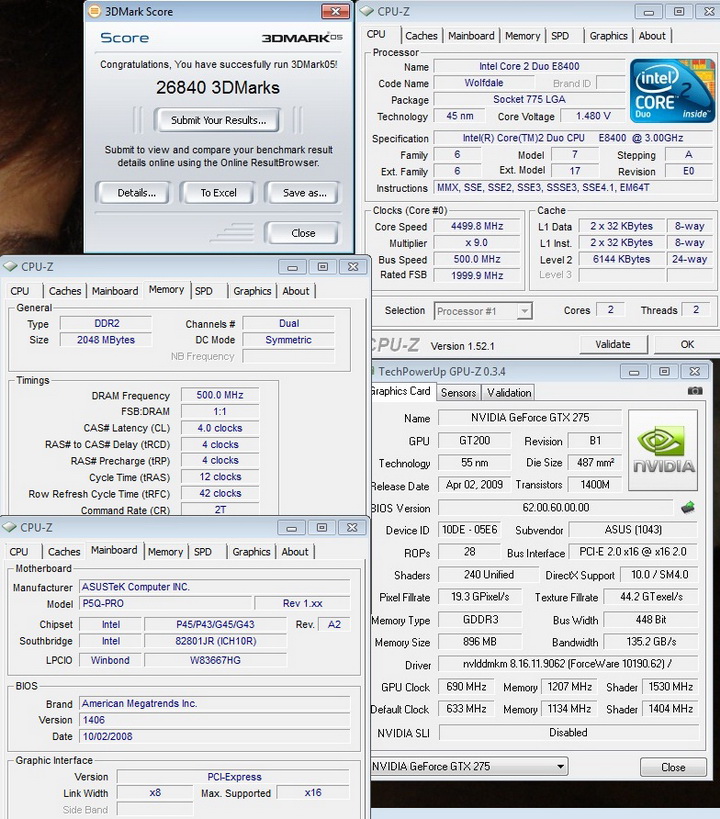Click the W83667HG LPCIO value

coord(215,660)
